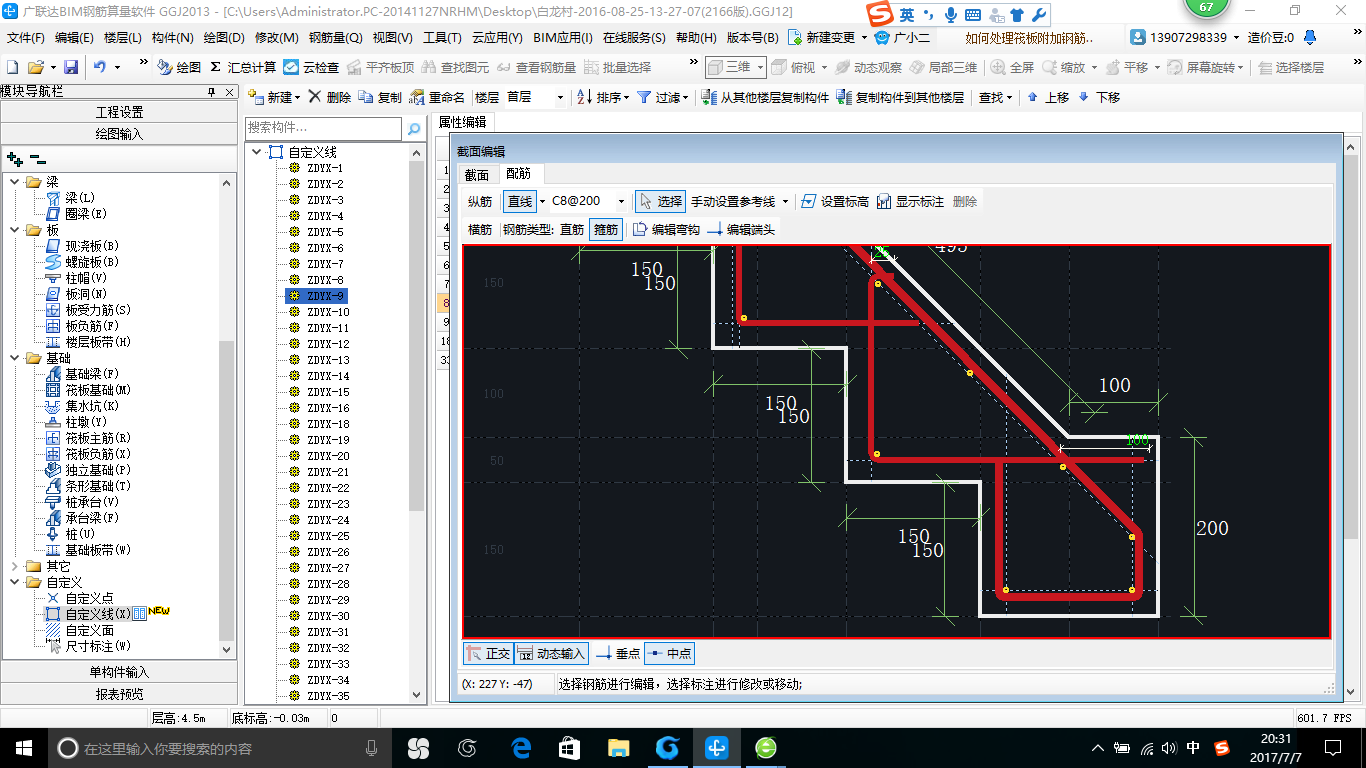Open the 查找 find dropdown
The image size is (1366, 768).
coord(995,97)
